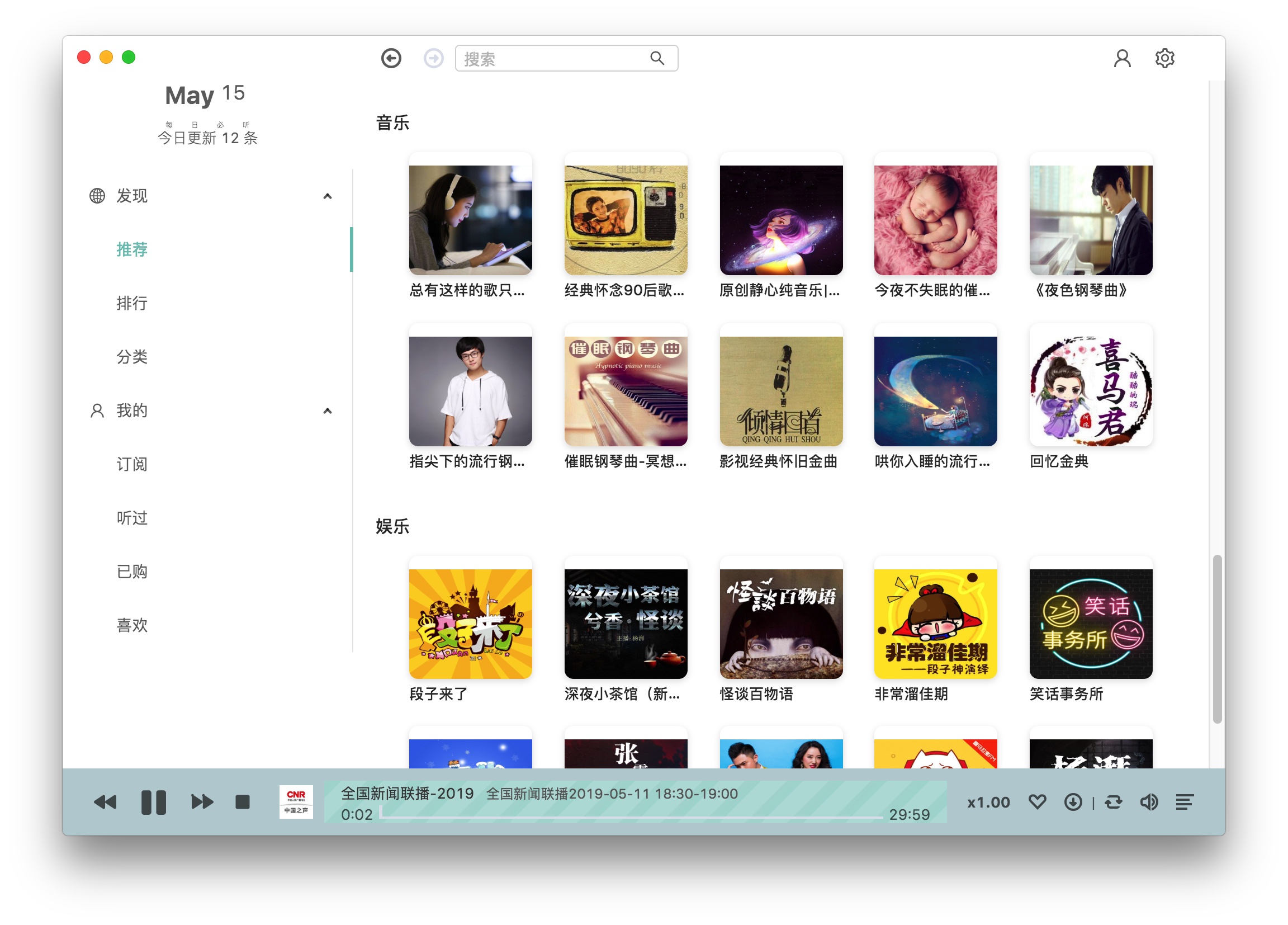The height and width of the screenshot is (925, 1288).
Task: Click the 搜索 search field
Action: [x=553, y=59]
